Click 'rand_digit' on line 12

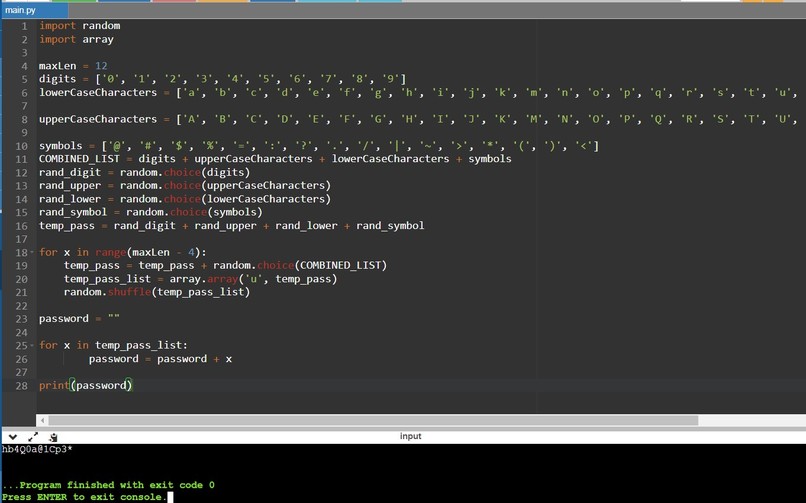(70, 172)
